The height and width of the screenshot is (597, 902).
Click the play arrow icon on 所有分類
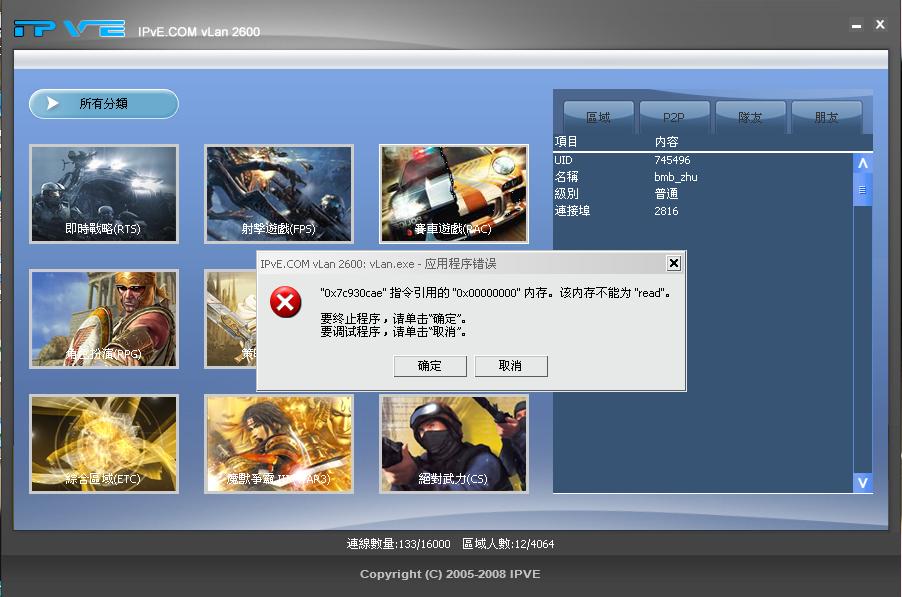click(53, 104)
